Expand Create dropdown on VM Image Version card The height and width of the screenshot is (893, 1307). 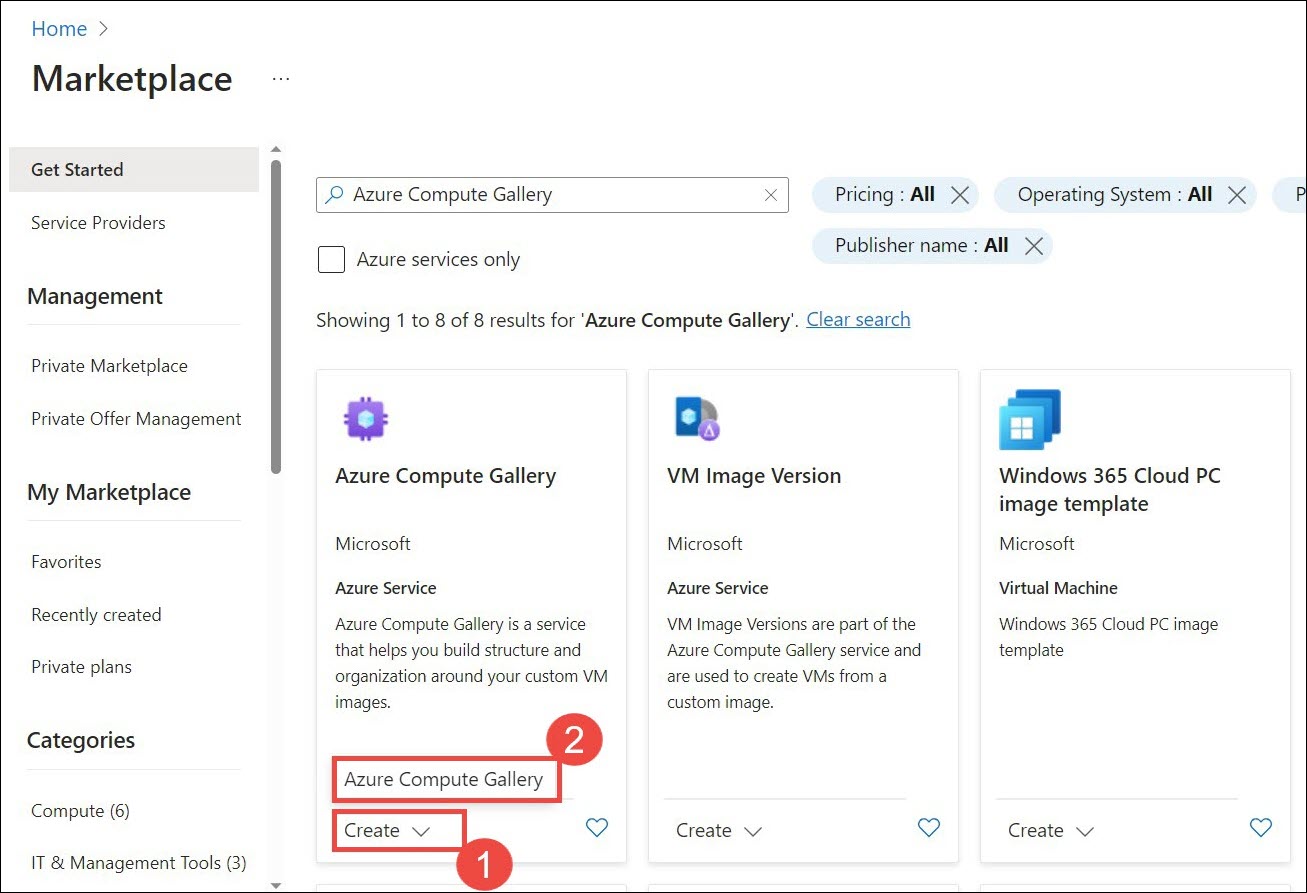point(719,831)
